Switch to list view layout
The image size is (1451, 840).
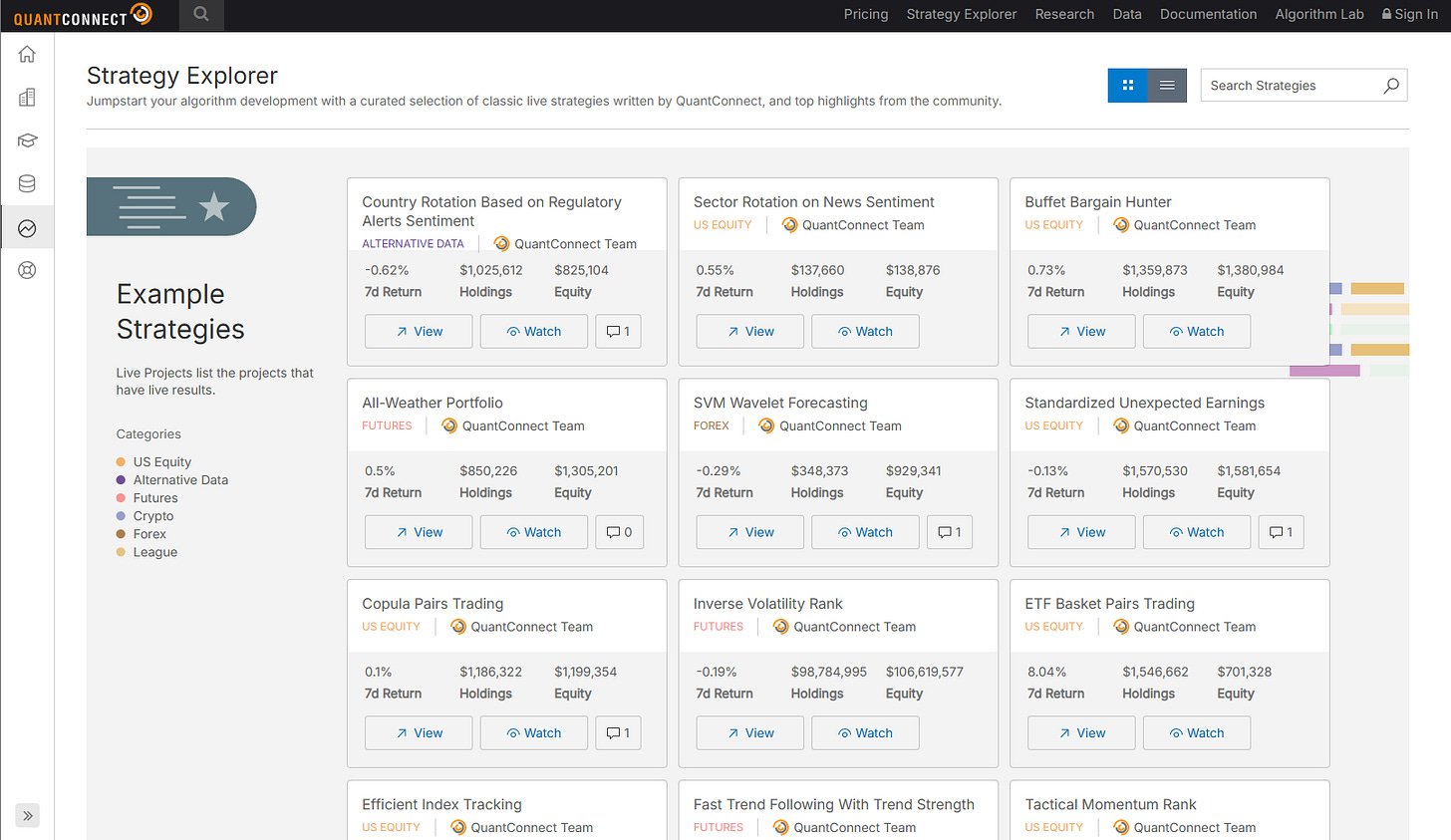point(1167,86)
